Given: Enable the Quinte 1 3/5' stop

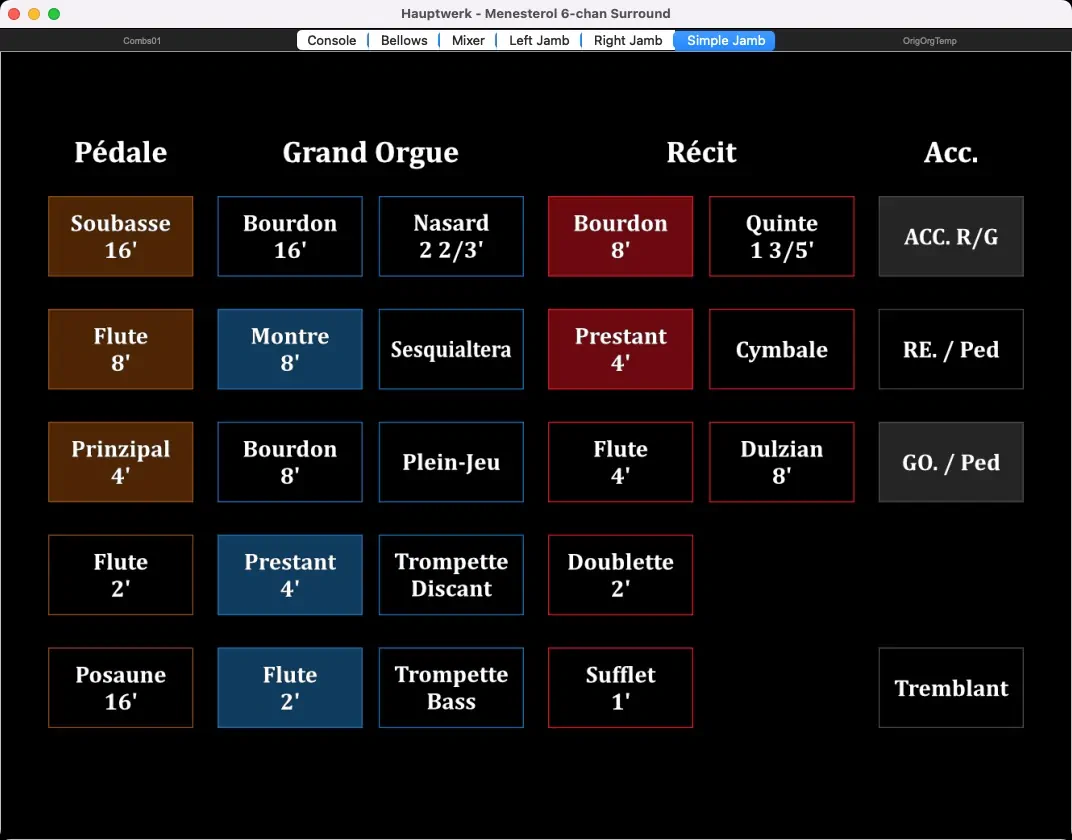Looking at the screenshot, I should point(782,237).
